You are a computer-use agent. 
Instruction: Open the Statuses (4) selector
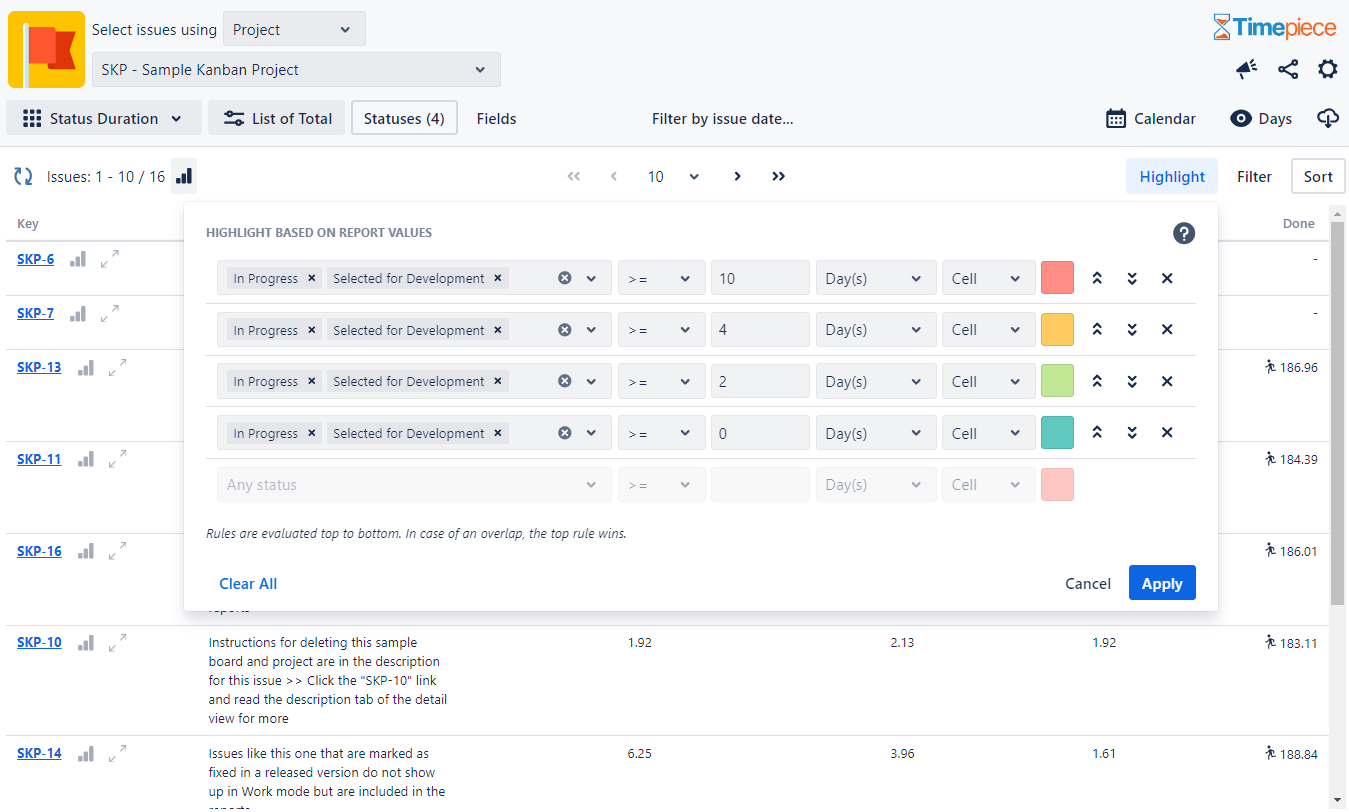tap(404, 118)
